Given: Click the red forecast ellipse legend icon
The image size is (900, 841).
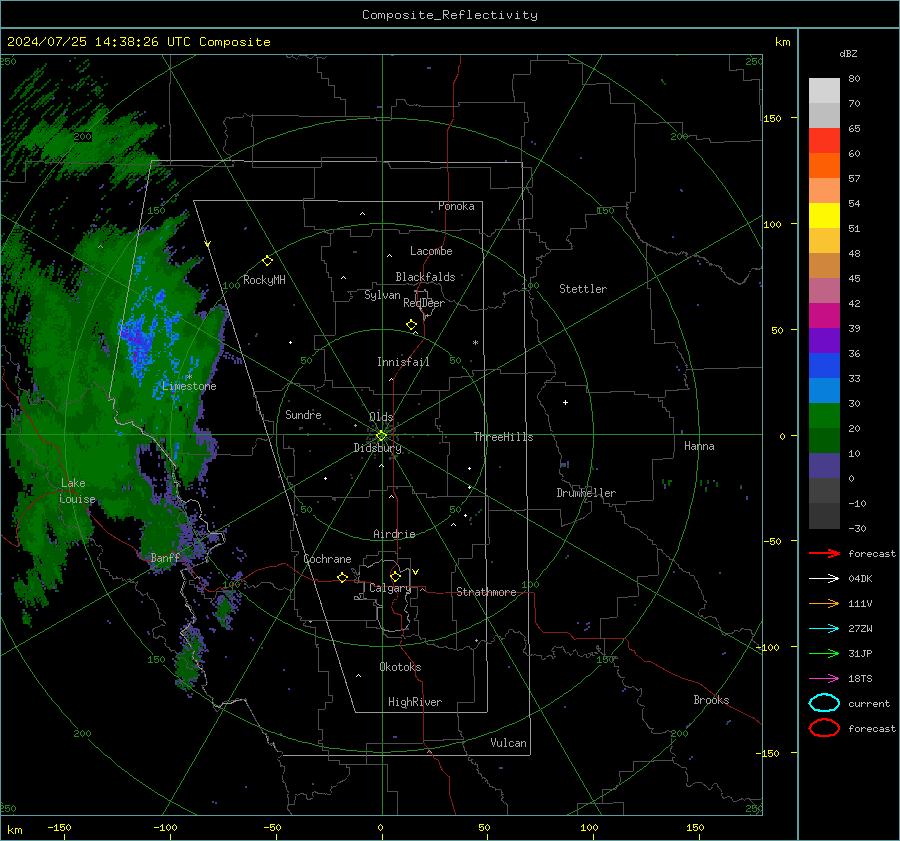Looking at the screenshot, I should coord(824,728).
